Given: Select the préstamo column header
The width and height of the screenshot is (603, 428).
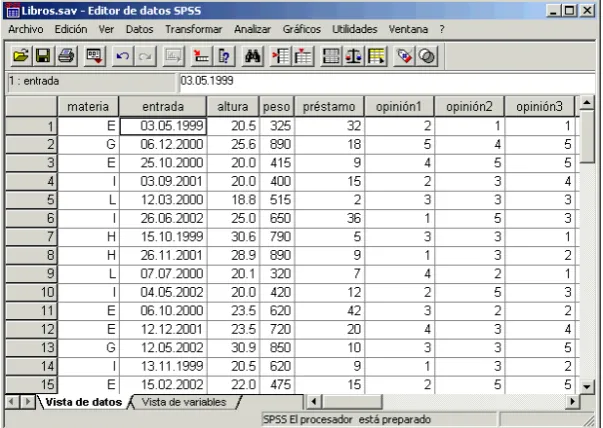Looking at the screenshot, I should click(x=329, y=107).
